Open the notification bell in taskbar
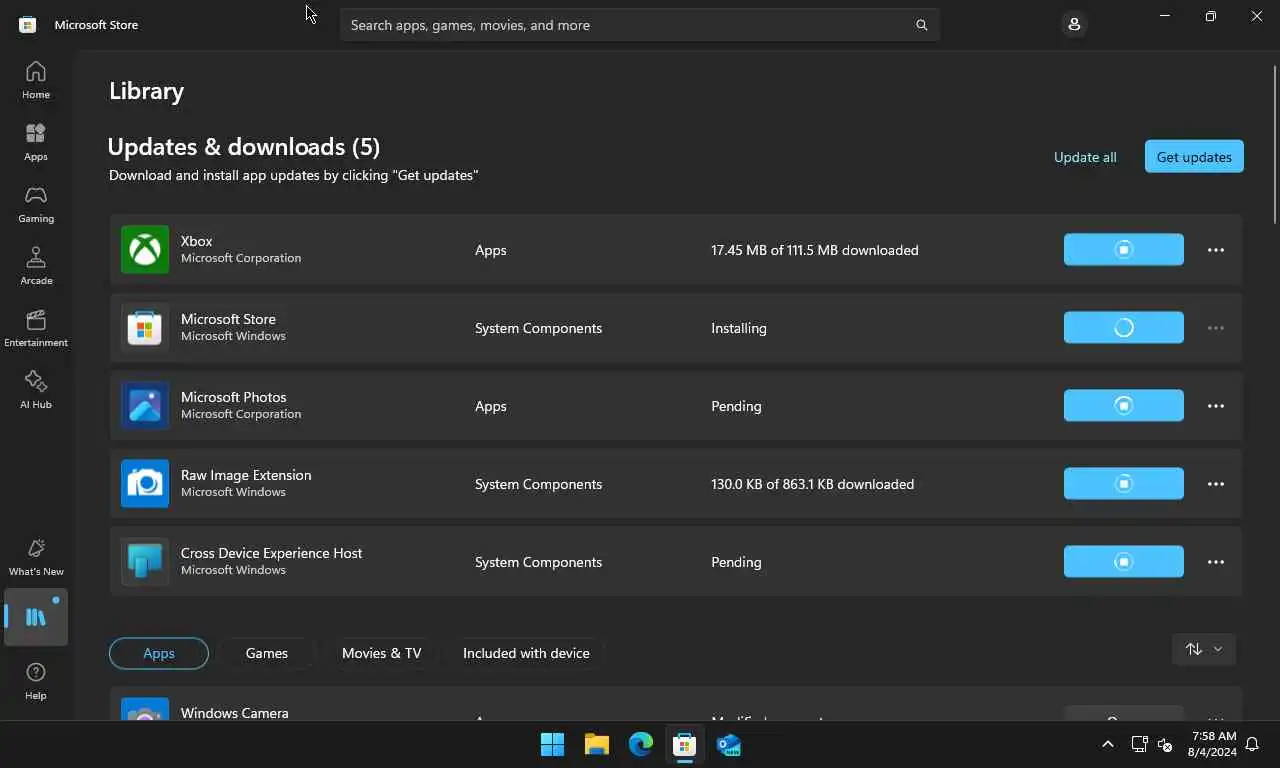 tap(1251, 744)
